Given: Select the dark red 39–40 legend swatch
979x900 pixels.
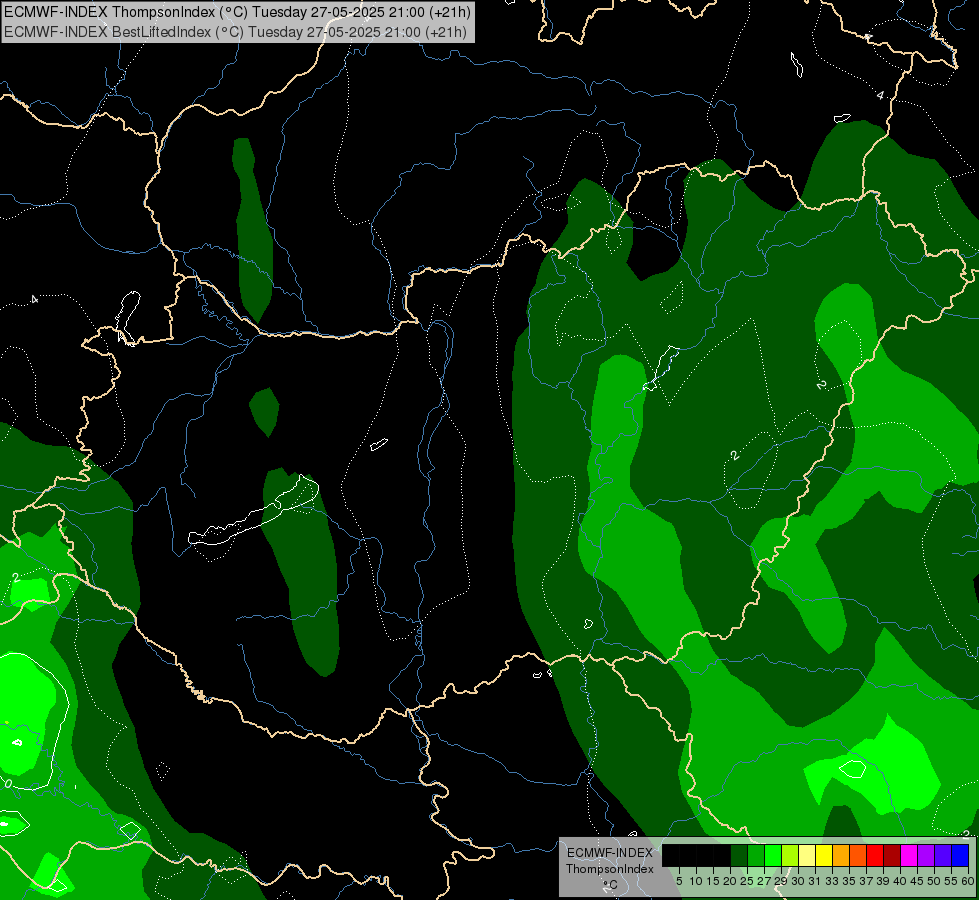Looking at the screenshot, I should pos(893,855).
